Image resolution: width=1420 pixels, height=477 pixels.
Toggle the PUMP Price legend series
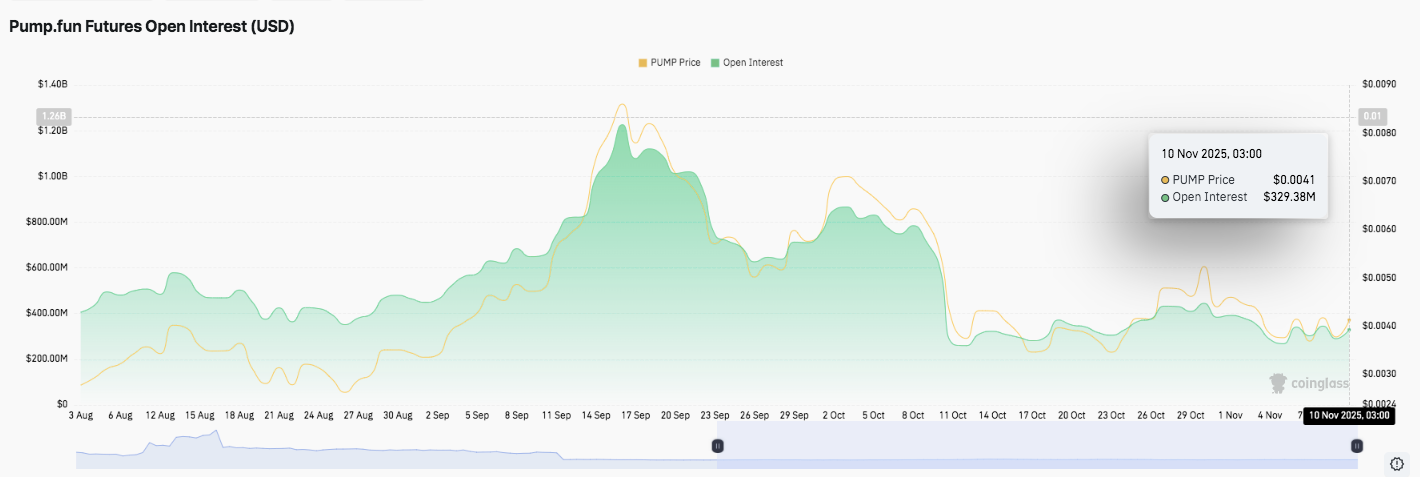click(670, 62)
